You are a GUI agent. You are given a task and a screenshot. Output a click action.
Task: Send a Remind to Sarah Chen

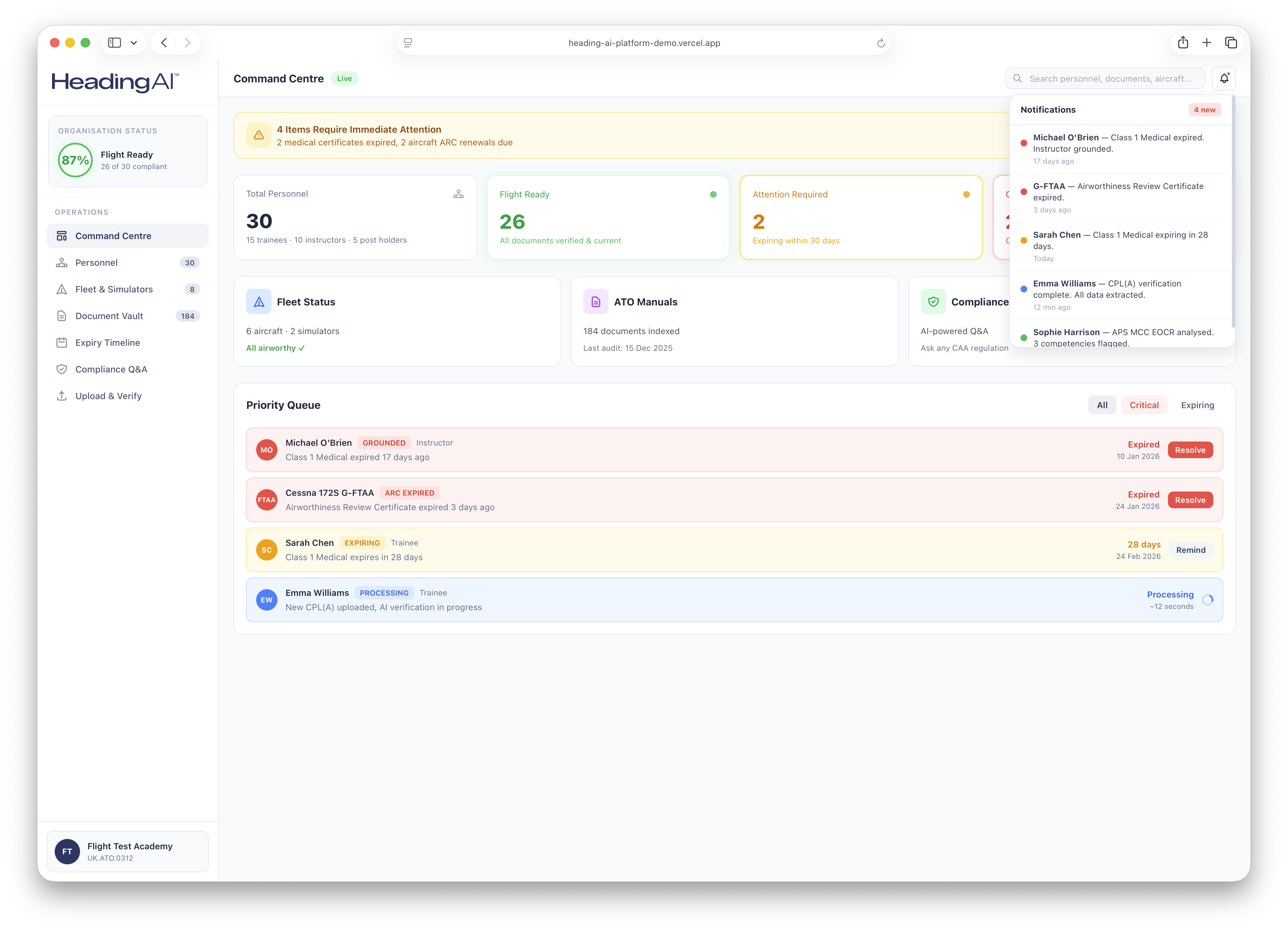pos(1191,550)
